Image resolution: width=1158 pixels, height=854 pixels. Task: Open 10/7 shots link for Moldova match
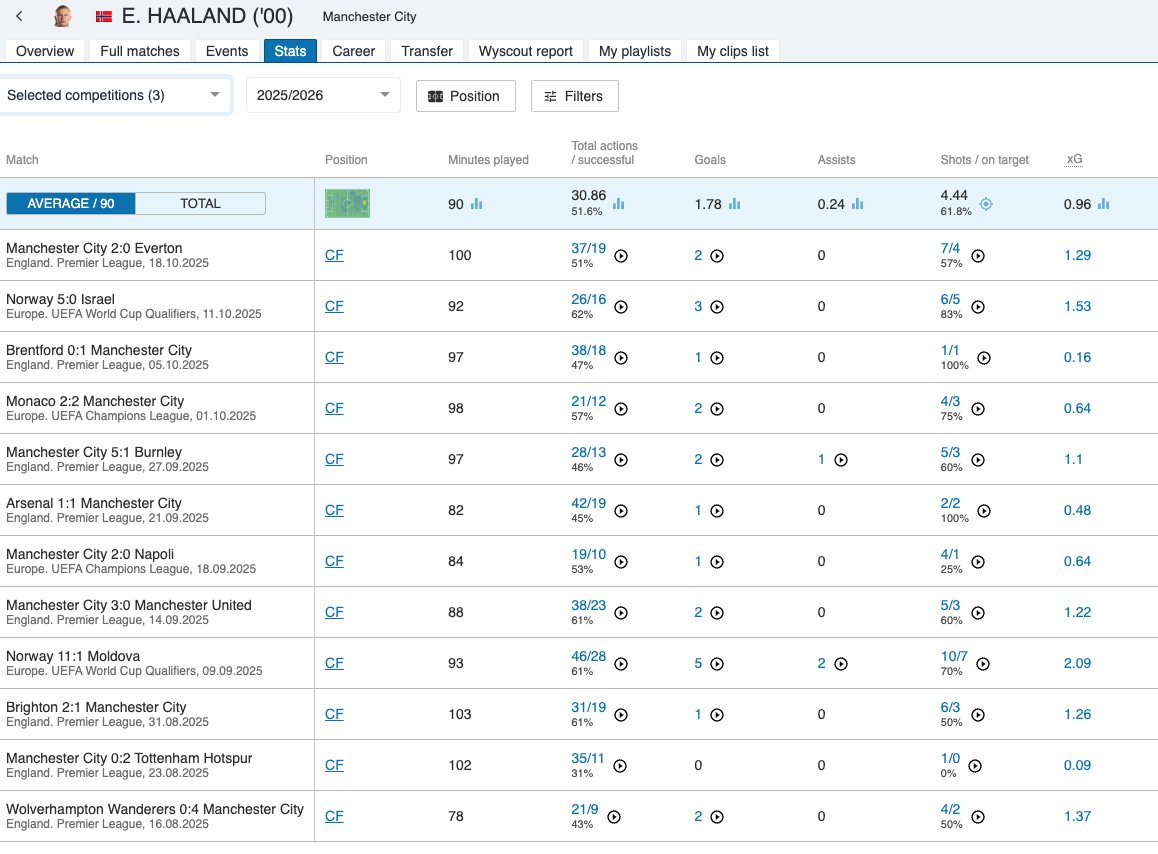point(954,656)
